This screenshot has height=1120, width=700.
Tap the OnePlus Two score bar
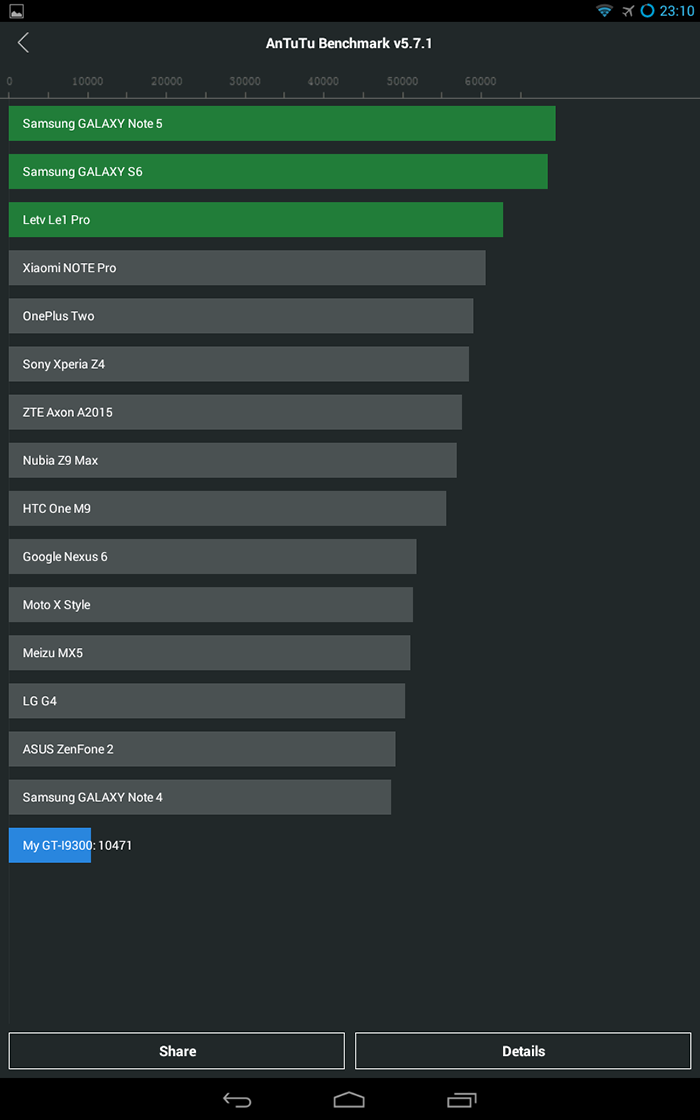pyautogui.click(x=240, y=316)
